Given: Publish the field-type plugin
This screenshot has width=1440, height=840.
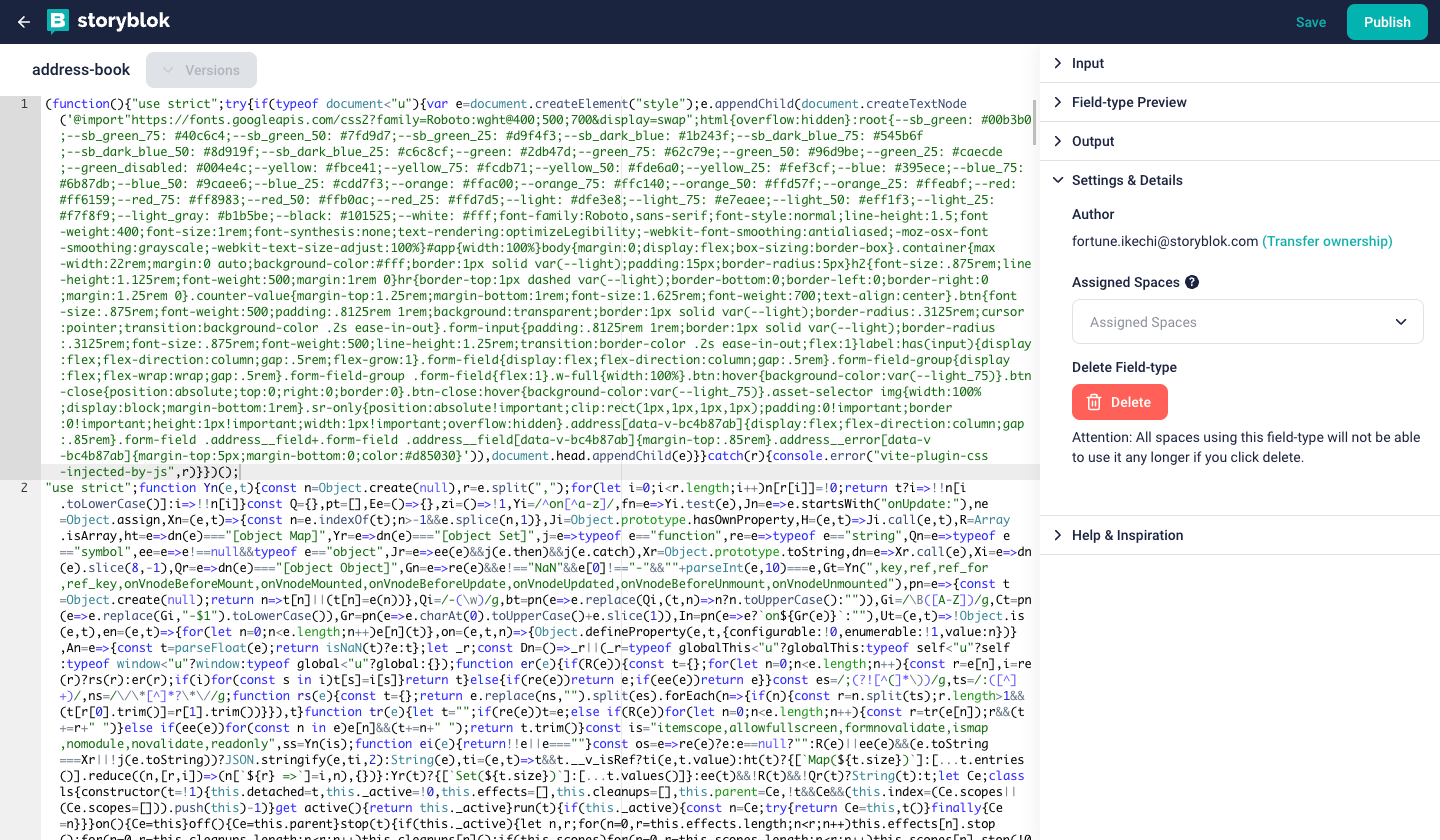Looking at the screenshot, I should pos(1387,22).
